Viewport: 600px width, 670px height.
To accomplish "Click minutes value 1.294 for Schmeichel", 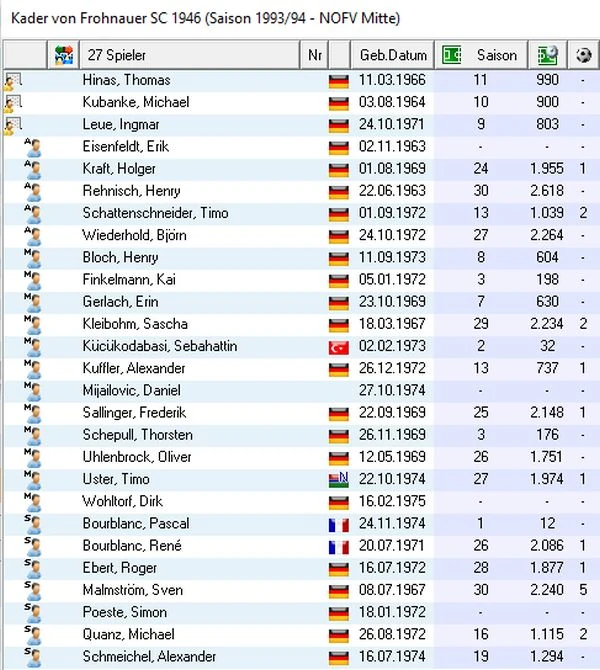I will tap(547, 657).
